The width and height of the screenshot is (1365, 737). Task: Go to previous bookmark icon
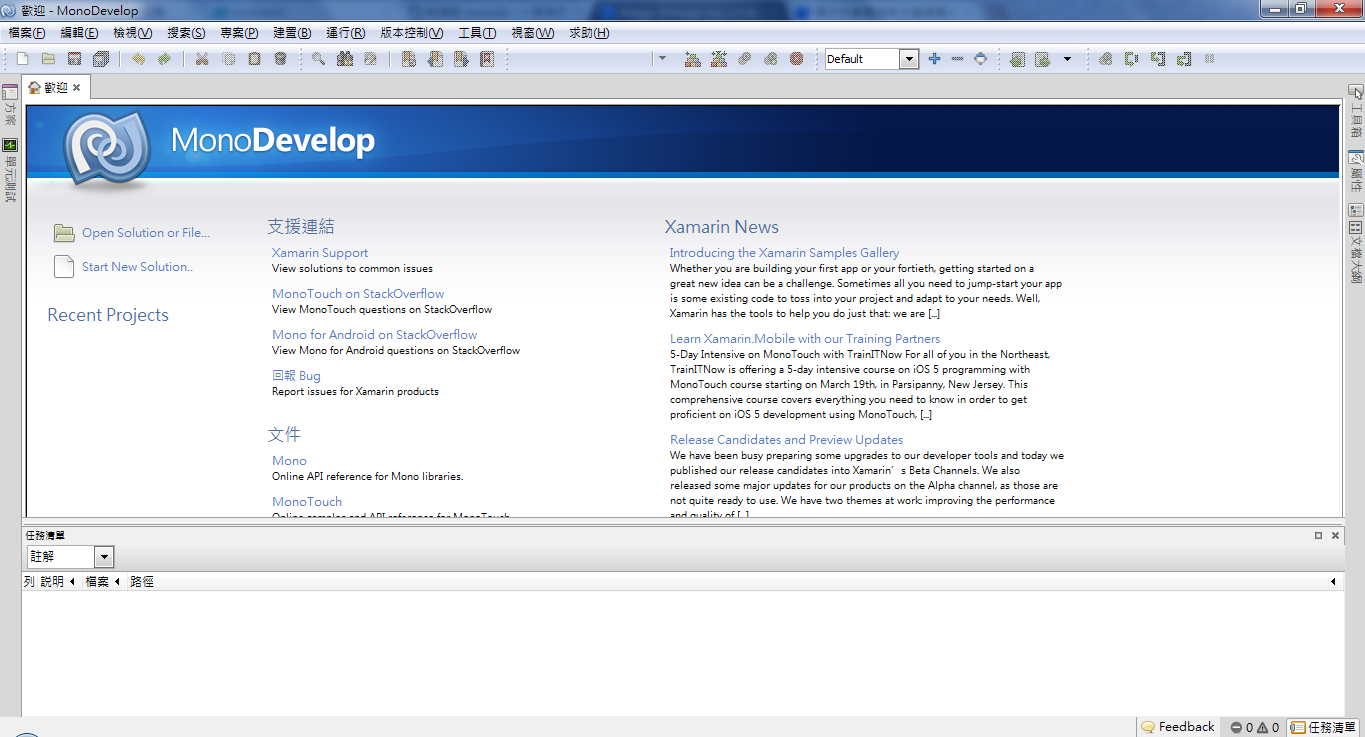pos(434,59)
